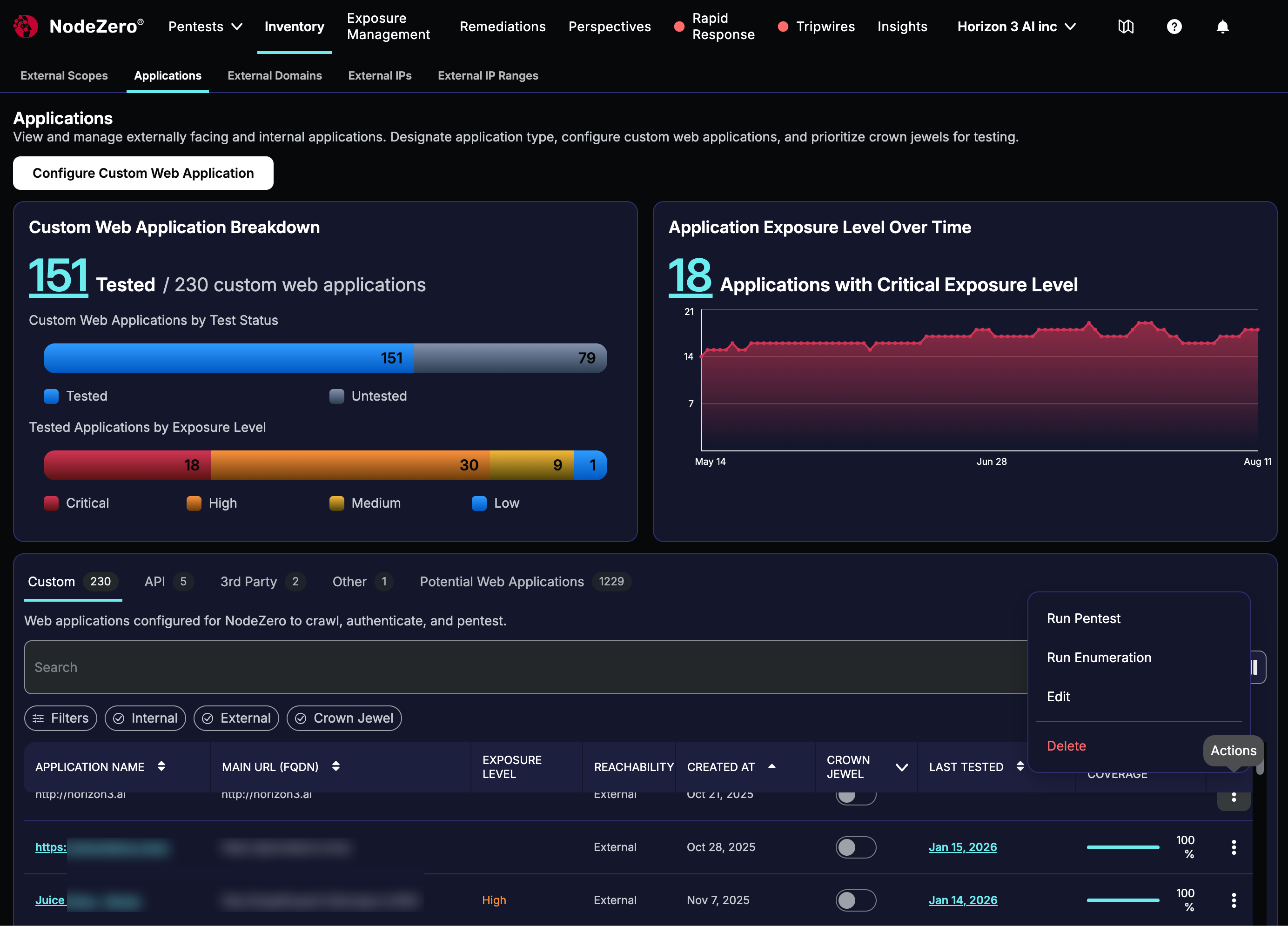This screenshot has width=1288, height=926.
Task: Open the Jan 14, 2026 last tested link
Action: [963, 900]
